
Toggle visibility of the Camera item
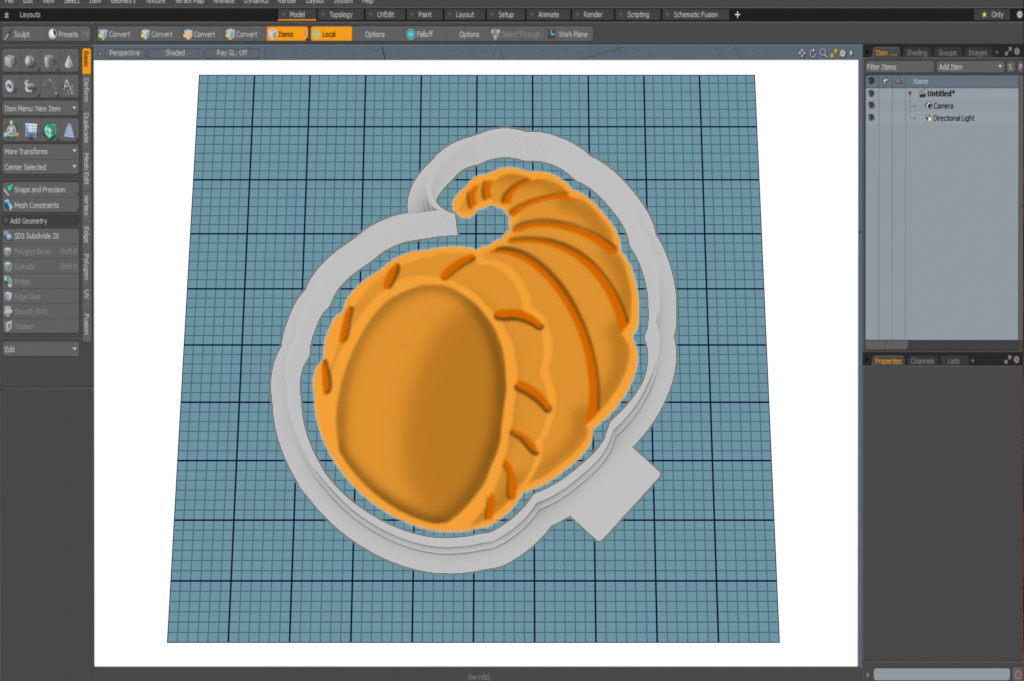[871, 105]
